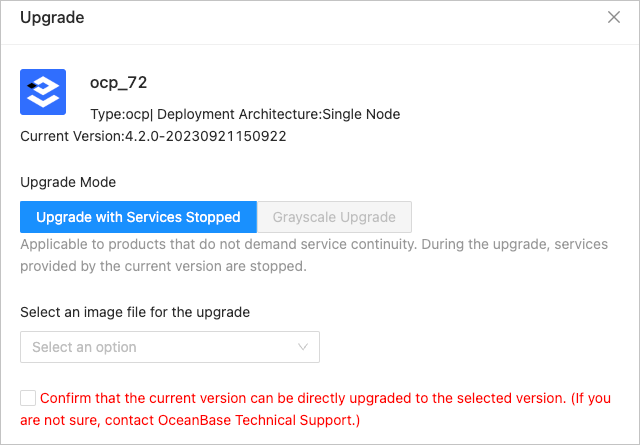This screenshot has width=640, height=445.
Task: Open the image file select dropdown
Action: [170, 347]
